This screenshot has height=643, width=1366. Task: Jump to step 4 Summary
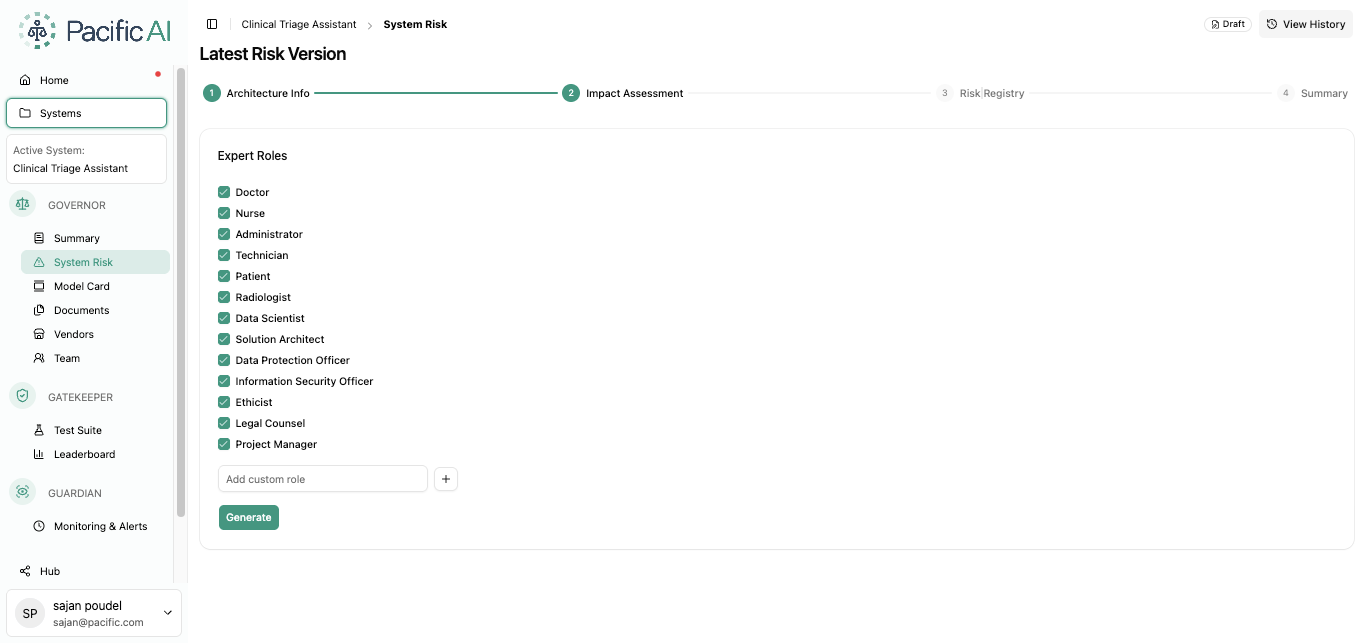coord(1312,93)
